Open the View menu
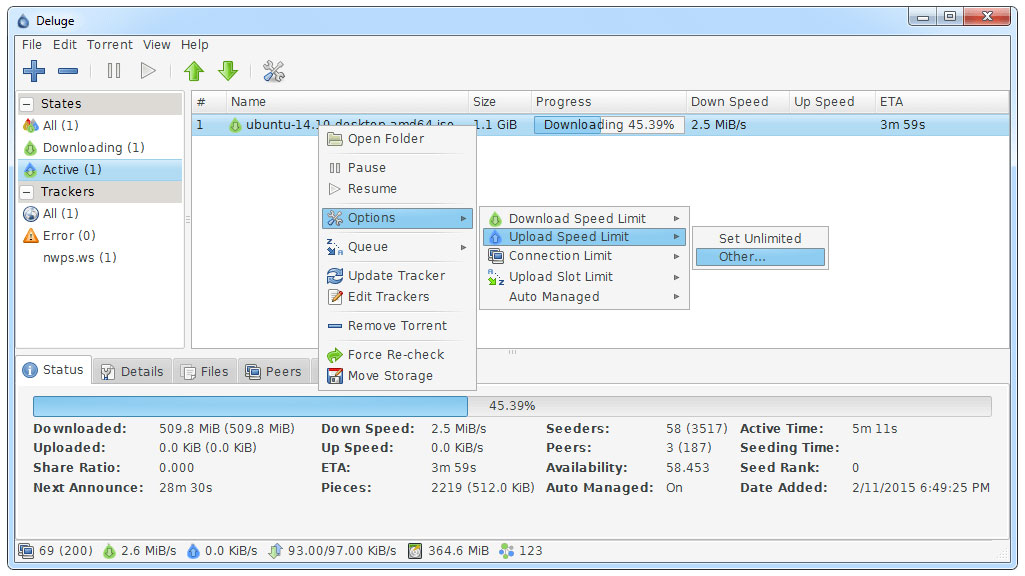This screenshot has width=1025, height=576. click(x=157, y=44)
